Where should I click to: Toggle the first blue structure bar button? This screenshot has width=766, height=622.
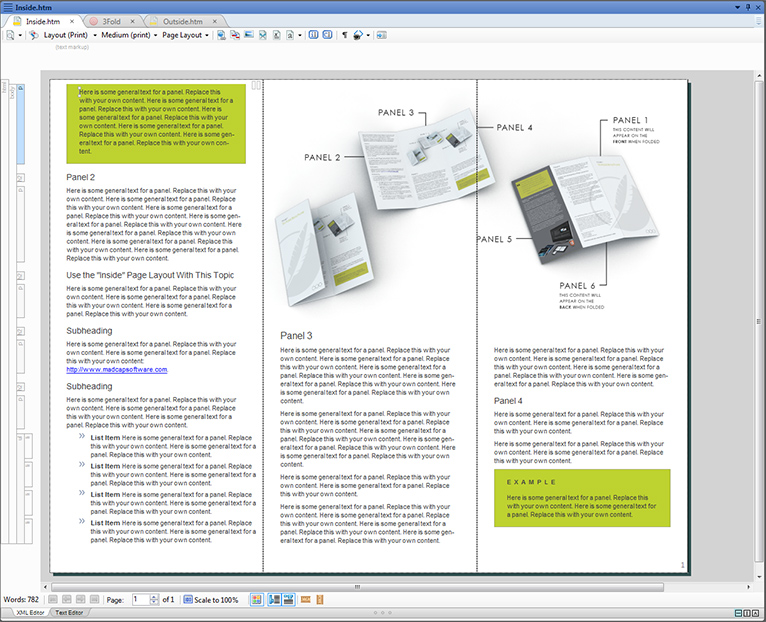tap(314, 35)
